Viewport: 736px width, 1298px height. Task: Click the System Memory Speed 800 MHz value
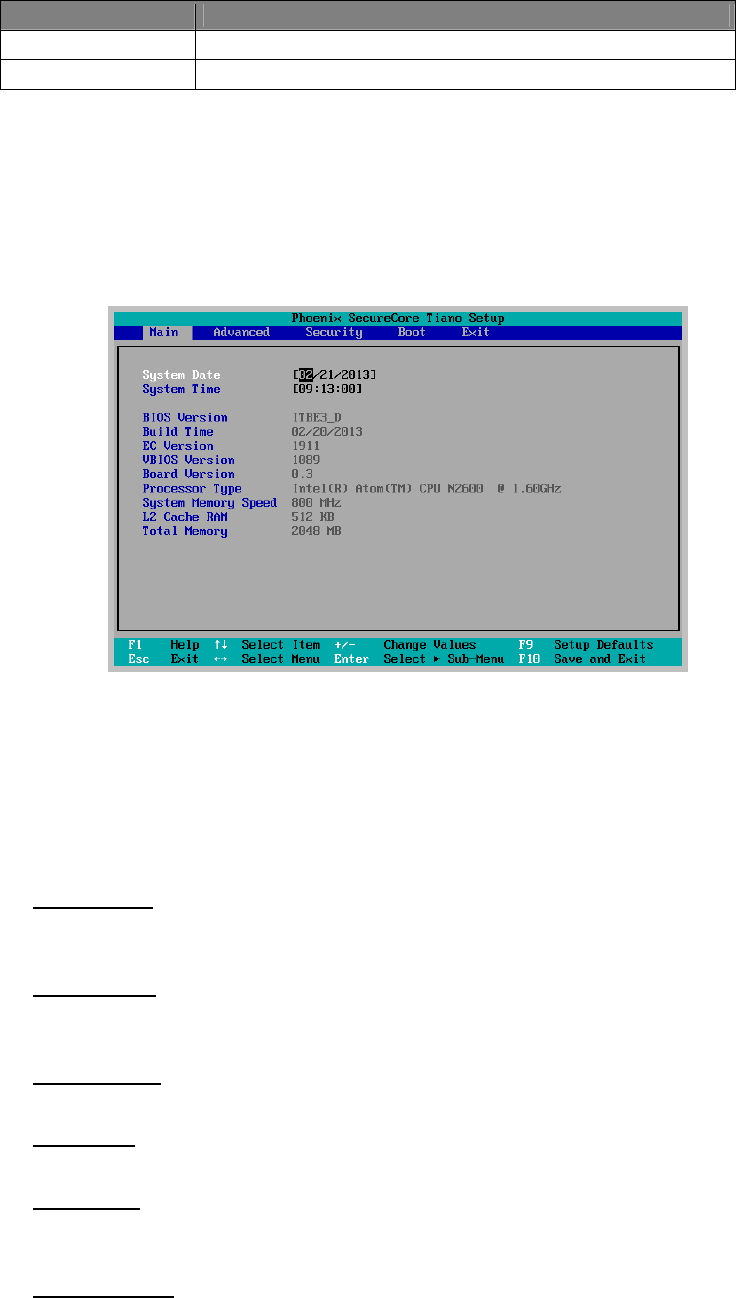(x=316, y=503)
